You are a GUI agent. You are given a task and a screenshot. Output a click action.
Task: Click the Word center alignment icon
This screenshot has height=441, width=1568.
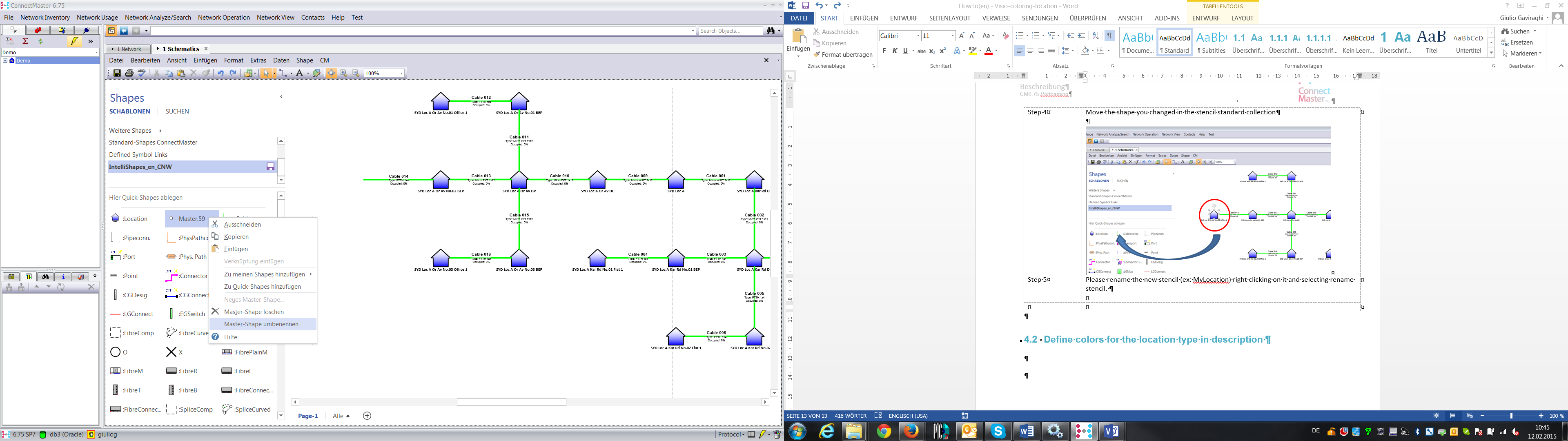1030,51
